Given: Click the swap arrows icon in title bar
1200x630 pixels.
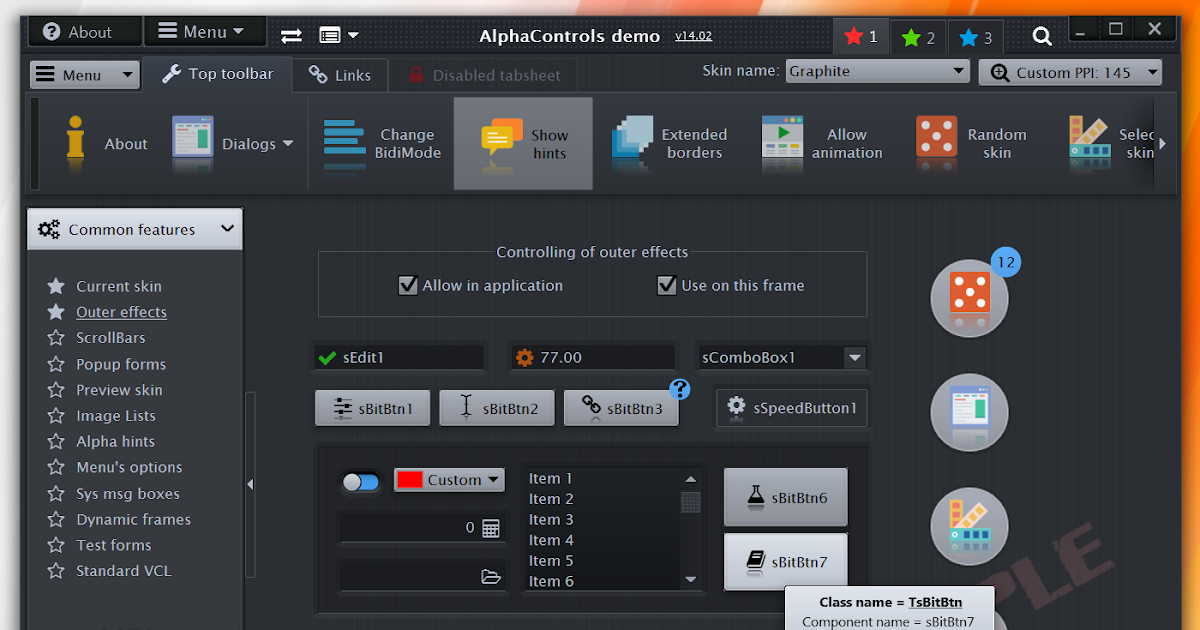Looking at the screenshot, I should pyautogui.click(x=291, y=35).
